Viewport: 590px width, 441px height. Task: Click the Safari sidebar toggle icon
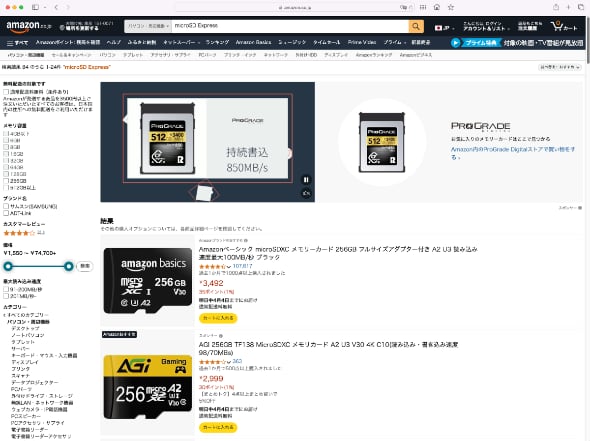click(35, 7)
